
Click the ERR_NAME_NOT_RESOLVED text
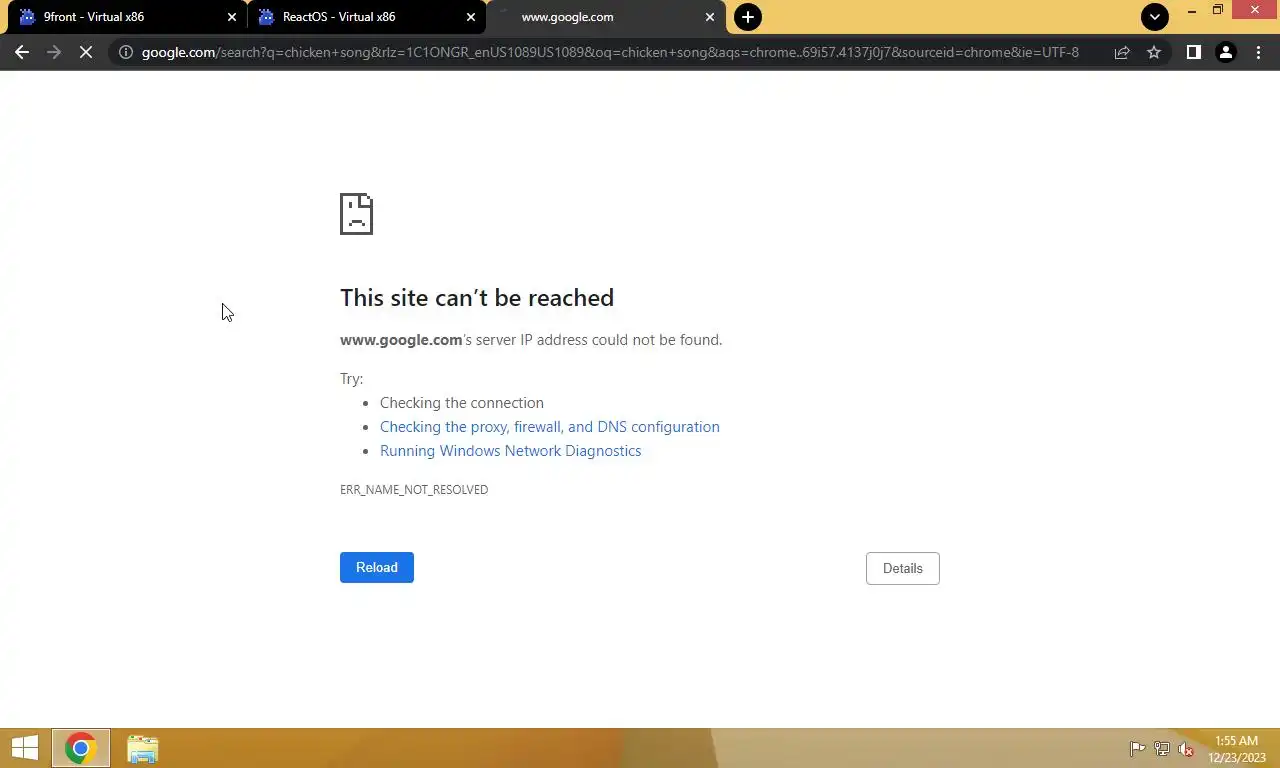pos(414,490)
